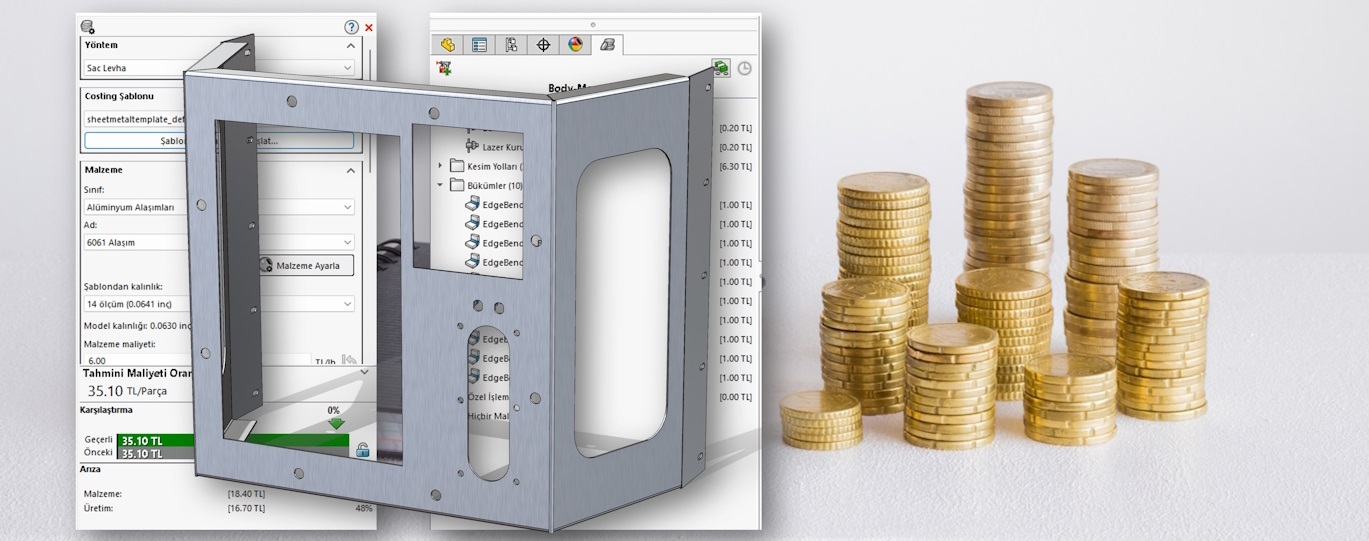Switch to the ConfigurationManager tab
Viewport: 1369px width, 541px height.
(511, 44)
